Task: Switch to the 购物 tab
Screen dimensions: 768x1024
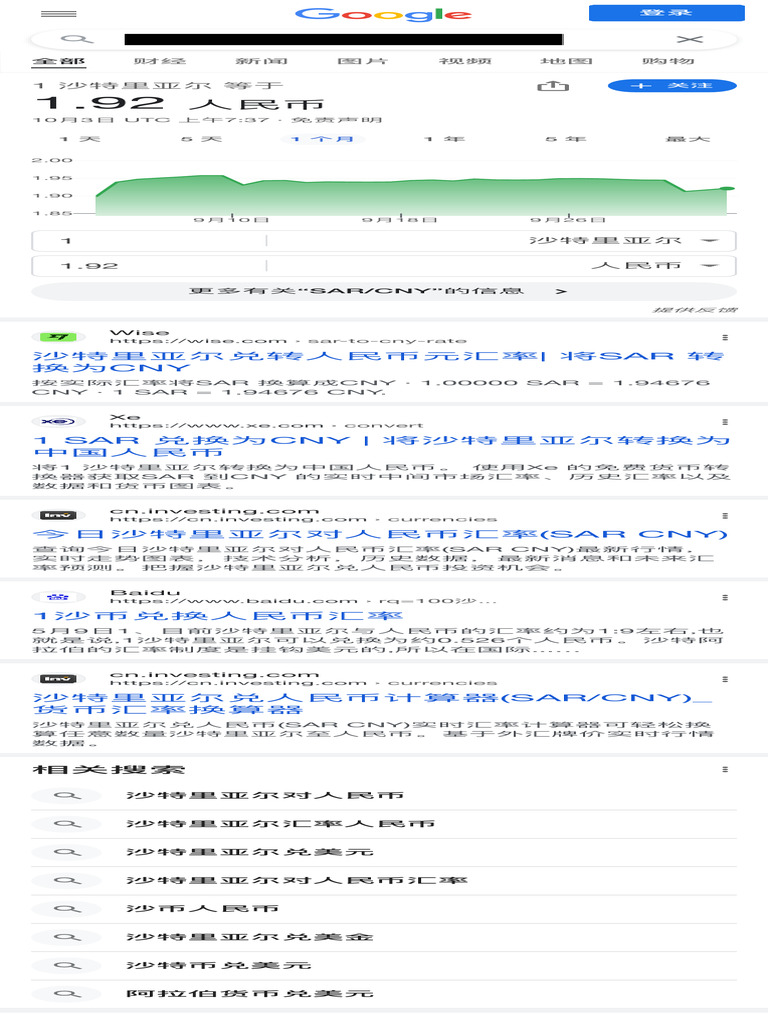Action: click(x=668, y=61)
